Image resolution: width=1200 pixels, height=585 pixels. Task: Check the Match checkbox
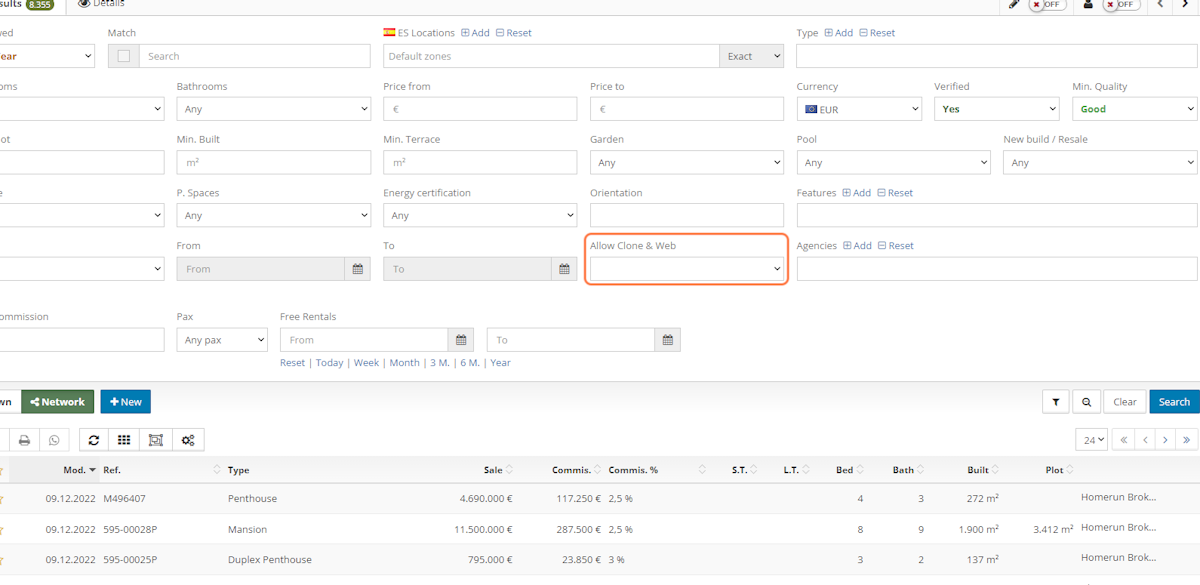point(124,57)
